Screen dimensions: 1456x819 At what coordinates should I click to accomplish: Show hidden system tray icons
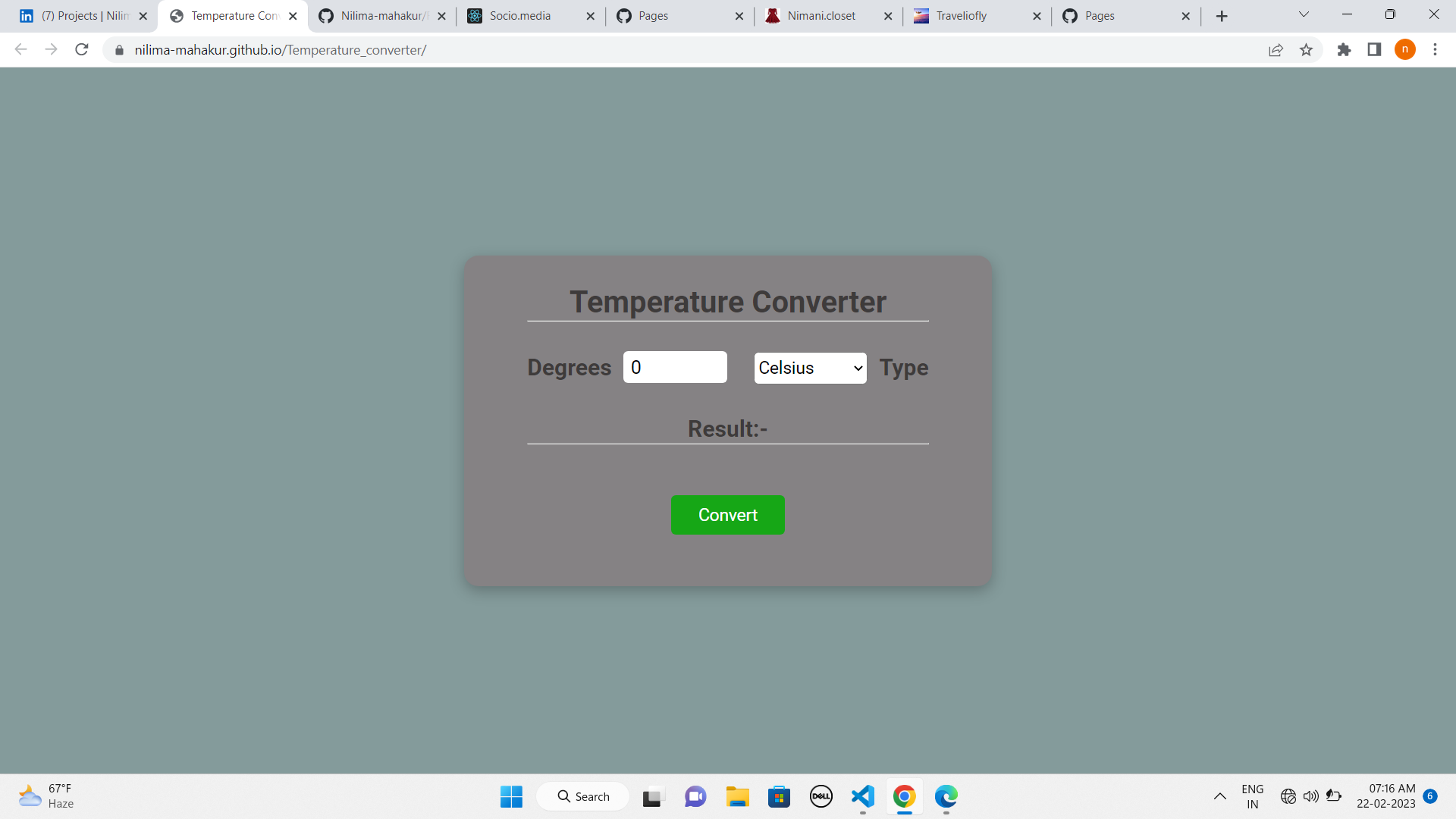(1219, 796)
